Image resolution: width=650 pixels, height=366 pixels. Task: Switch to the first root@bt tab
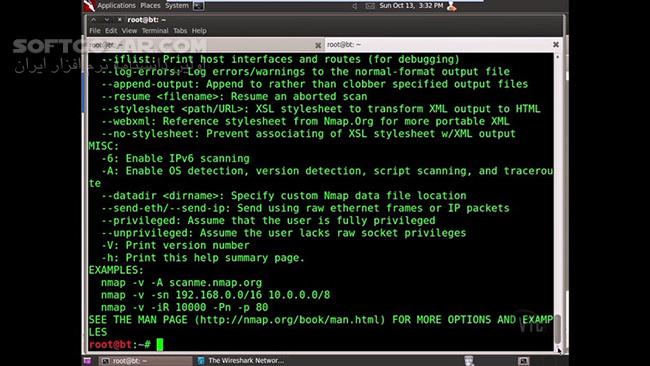[x=205, y=45]
